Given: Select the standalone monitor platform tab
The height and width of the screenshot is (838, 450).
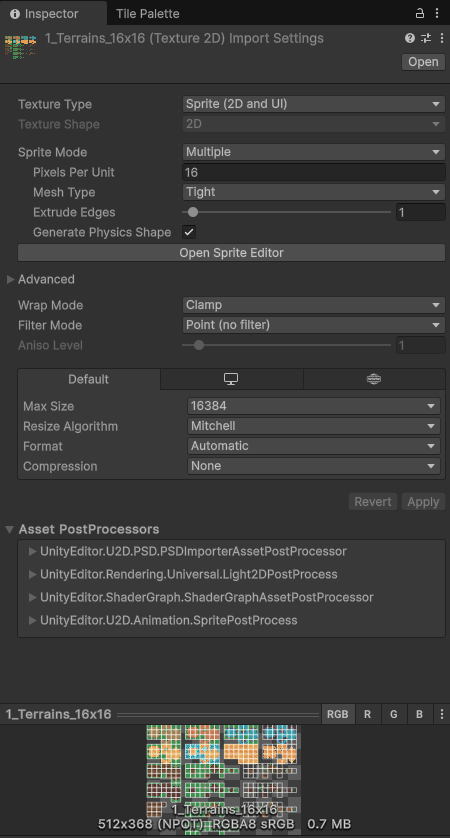Looking at the screenshot, I should pos(231,379).
